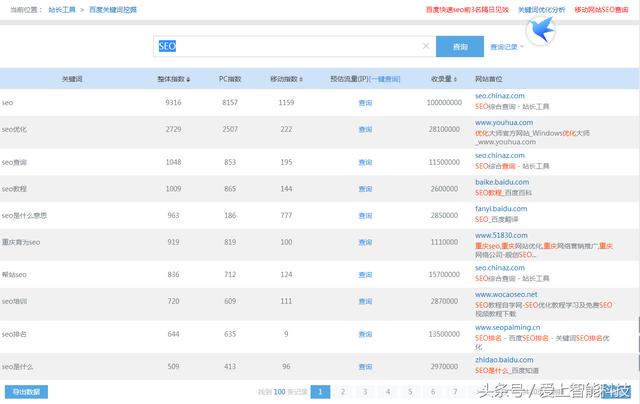
Task: Select the seo教程 keyword cell
Action: pos(14,189)
